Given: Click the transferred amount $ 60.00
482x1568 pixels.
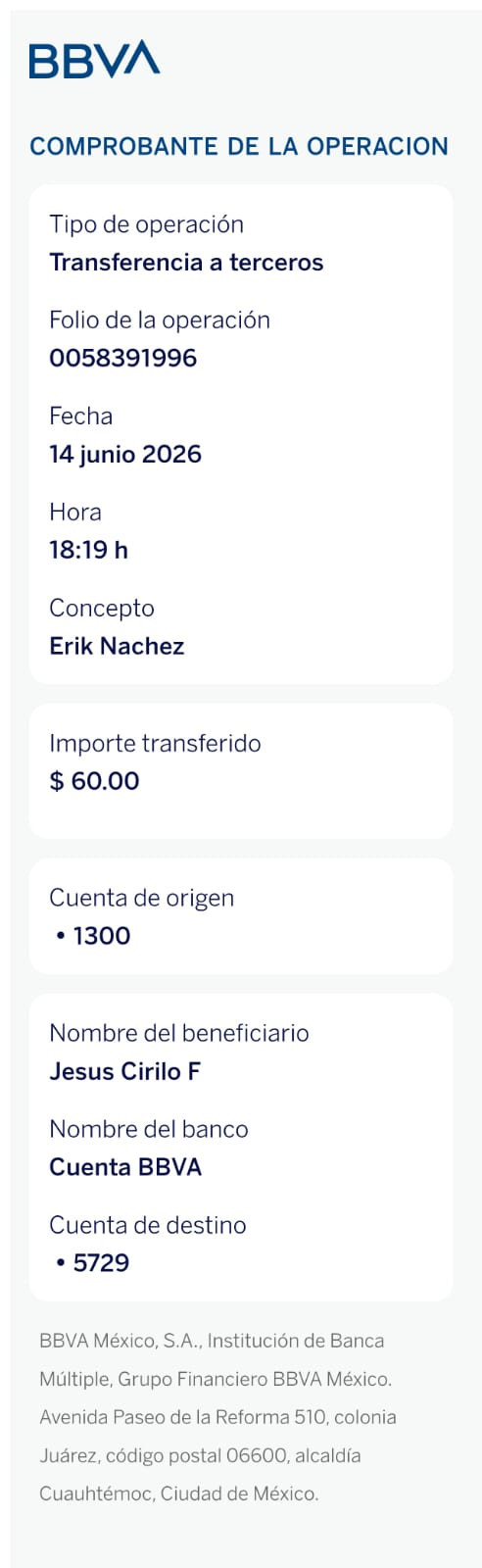Looking at the screenshot, I should (94, 781).
